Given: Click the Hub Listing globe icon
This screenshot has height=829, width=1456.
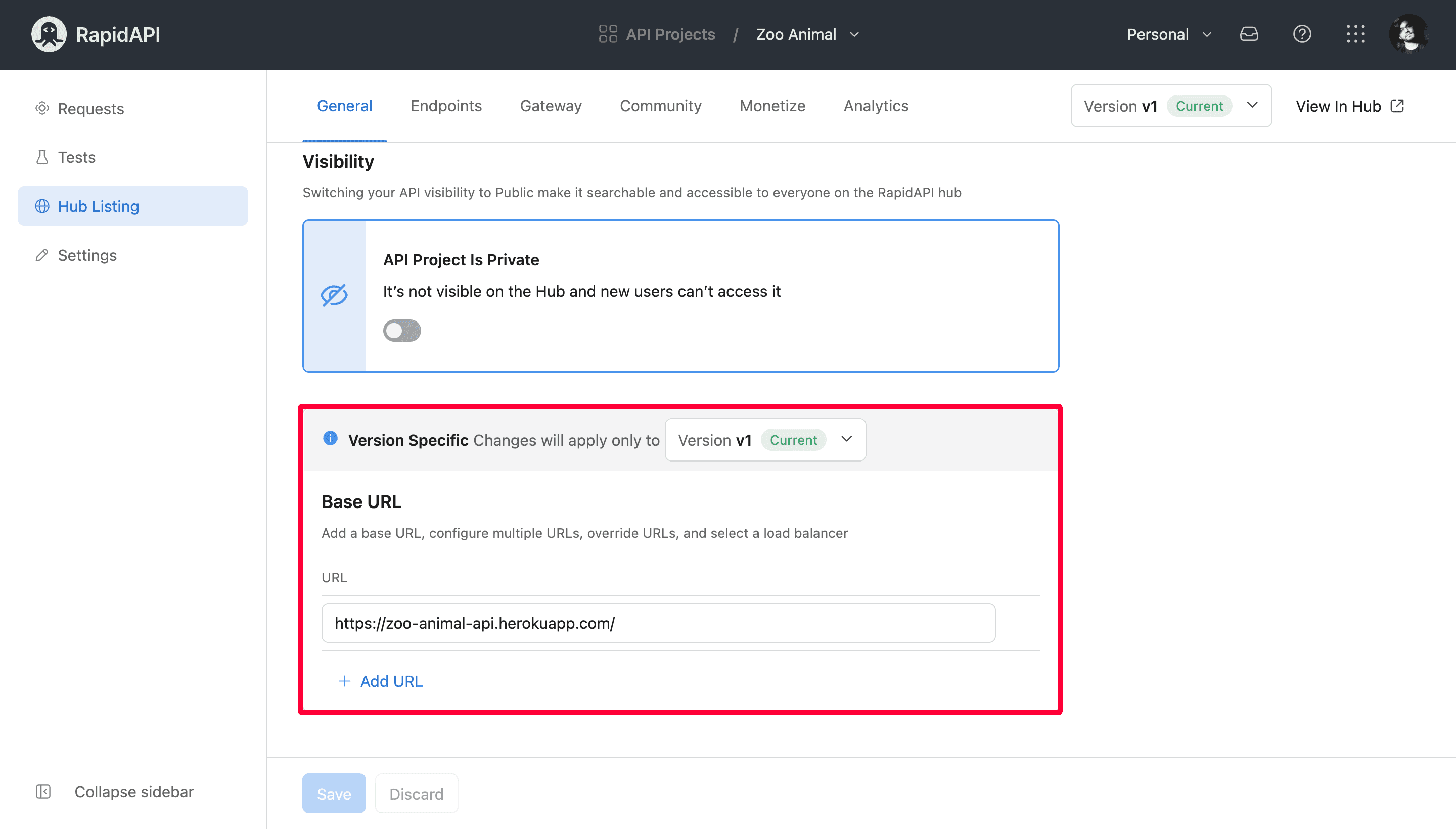Looking at the screenshot, I should coord(42,206).
